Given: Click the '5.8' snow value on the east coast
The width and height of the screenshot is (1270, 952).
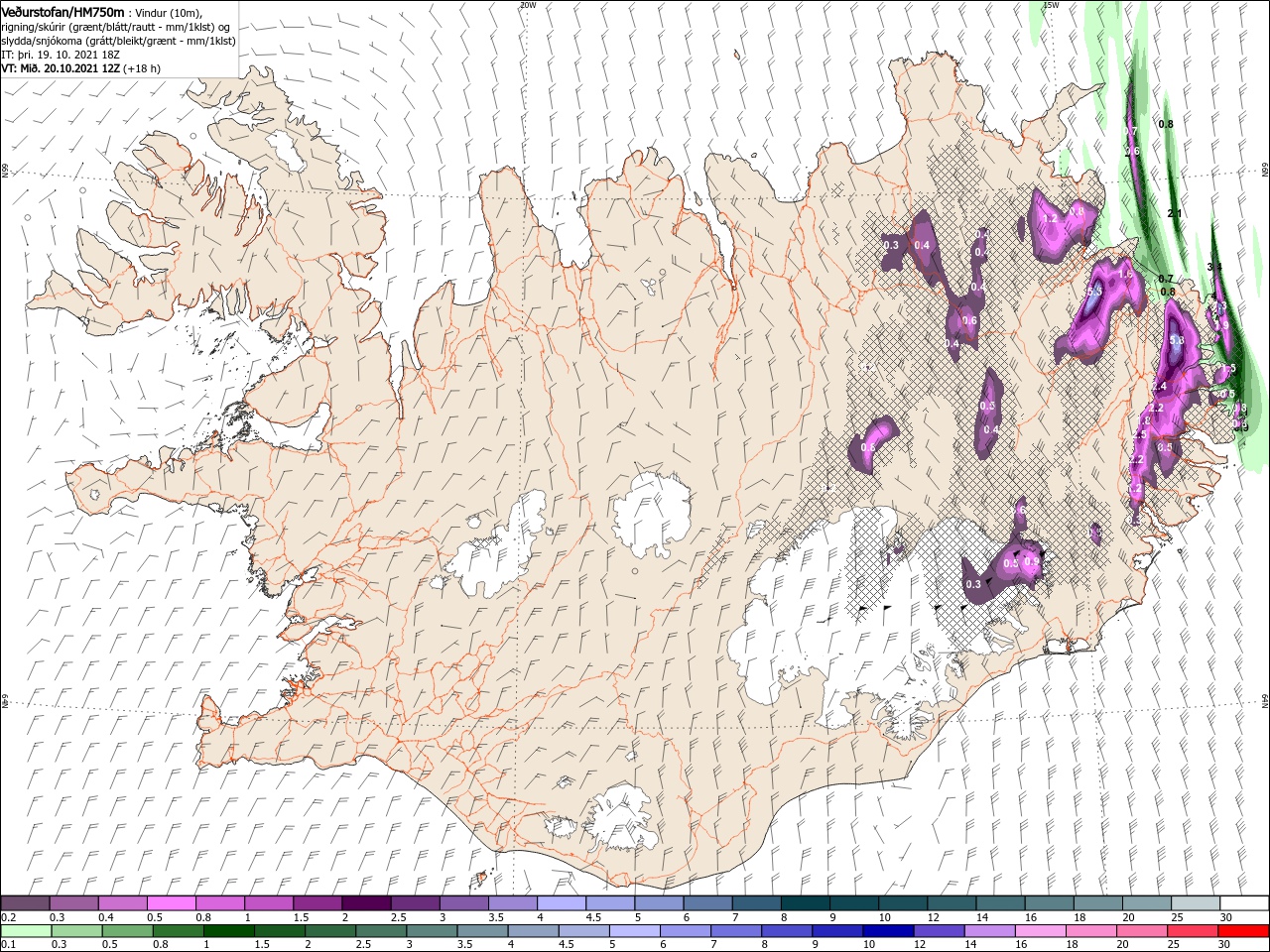Looking at the screenshot, I should point(1178,341).
